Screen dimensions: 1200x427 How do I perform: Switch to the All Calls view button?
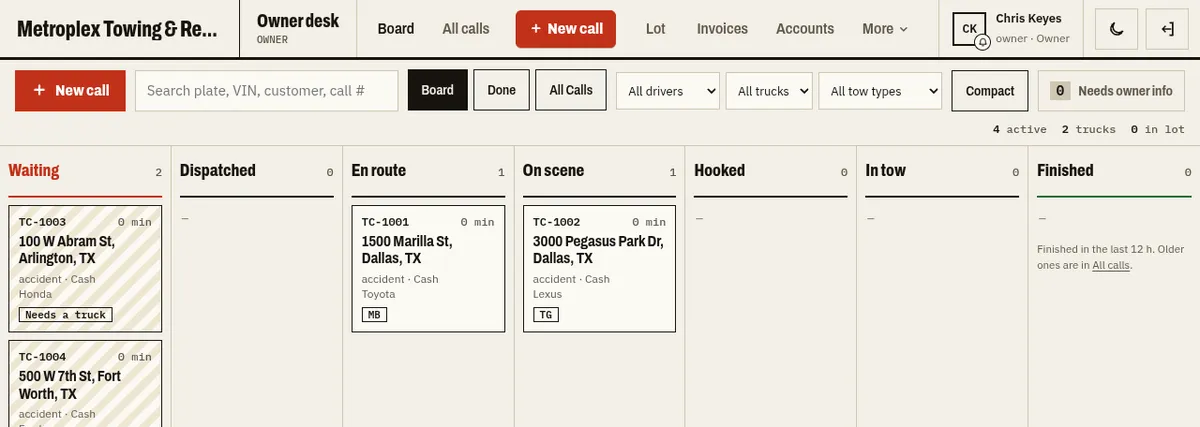pos(571,90)
